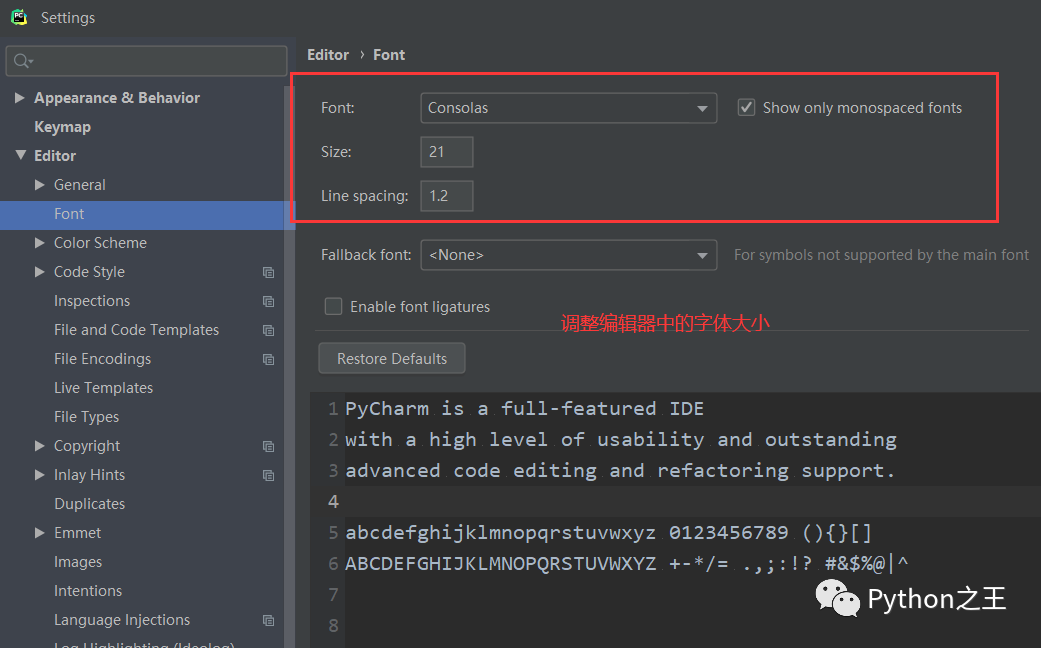Click project-scope icon beside File and Code Templates

tap(268, 331)
